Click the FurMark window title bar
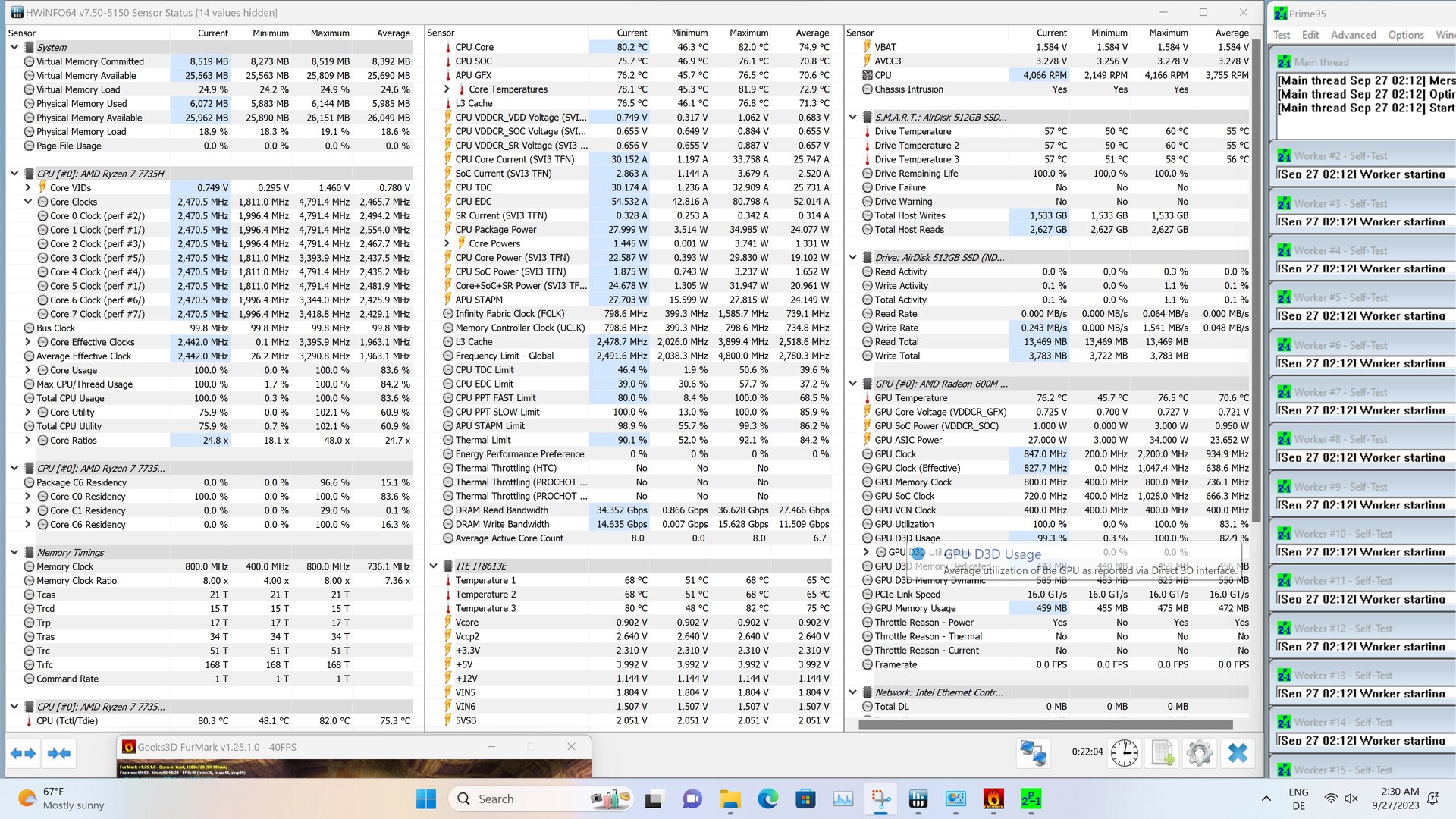This screenshot has width=1456, height=819. pyautogui.click(x=353, y=747)
